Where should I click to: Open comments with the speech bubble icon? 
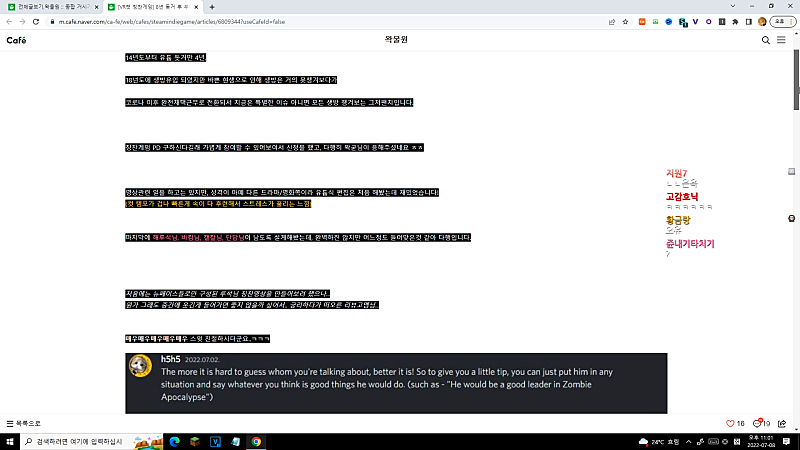pyautogui.click(x=757, y=423)
